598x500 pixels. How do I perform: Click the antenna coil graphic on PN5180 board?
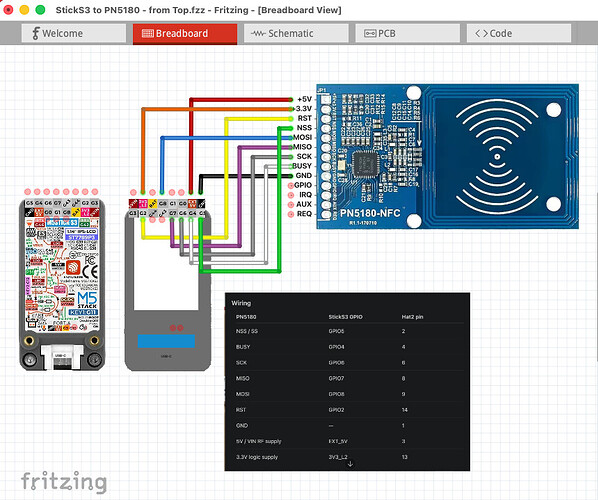pyautogui.click(x=497, y=156)
